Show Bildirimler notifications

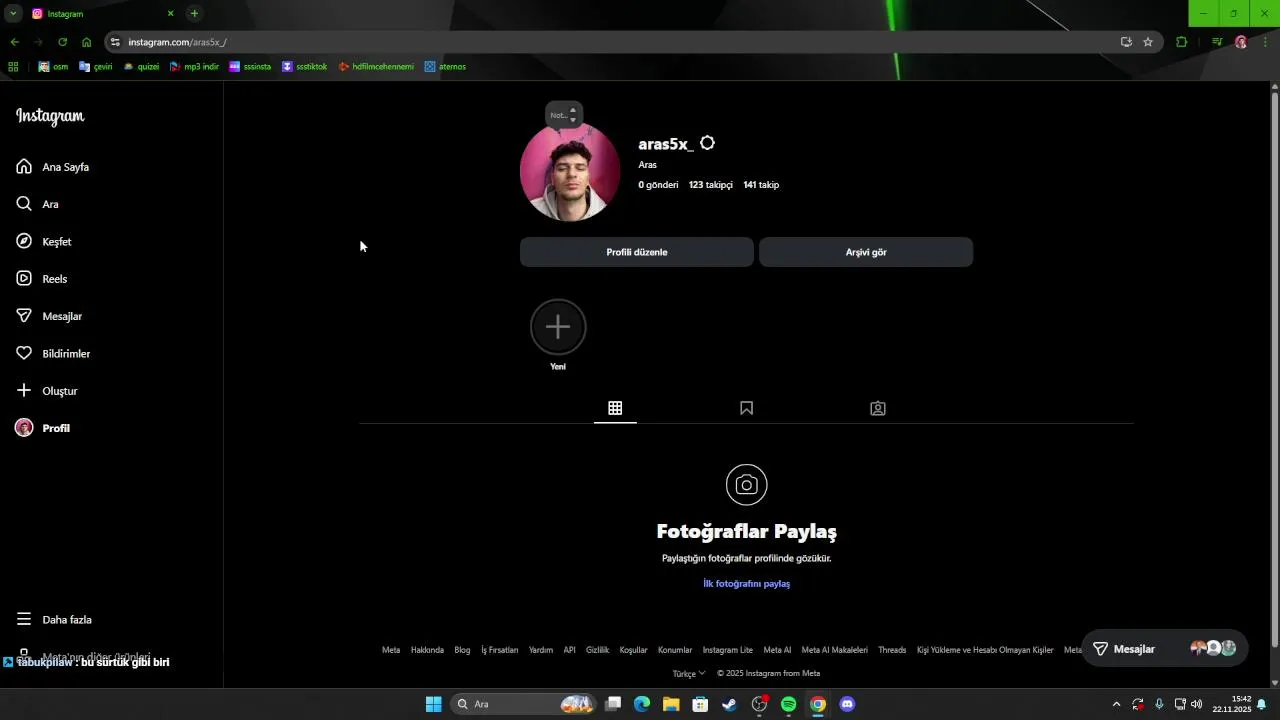(53, 354)
